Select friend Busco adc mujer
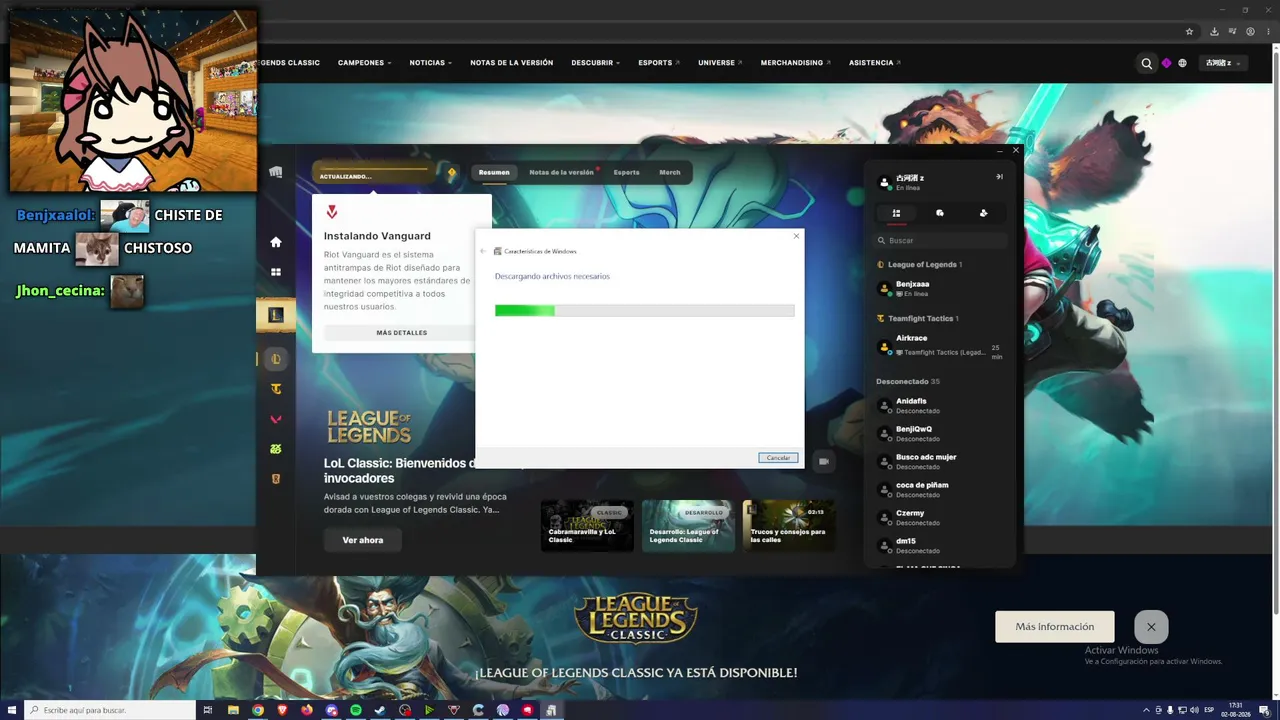Screen dimensions: 1280x720 (940, 461)
